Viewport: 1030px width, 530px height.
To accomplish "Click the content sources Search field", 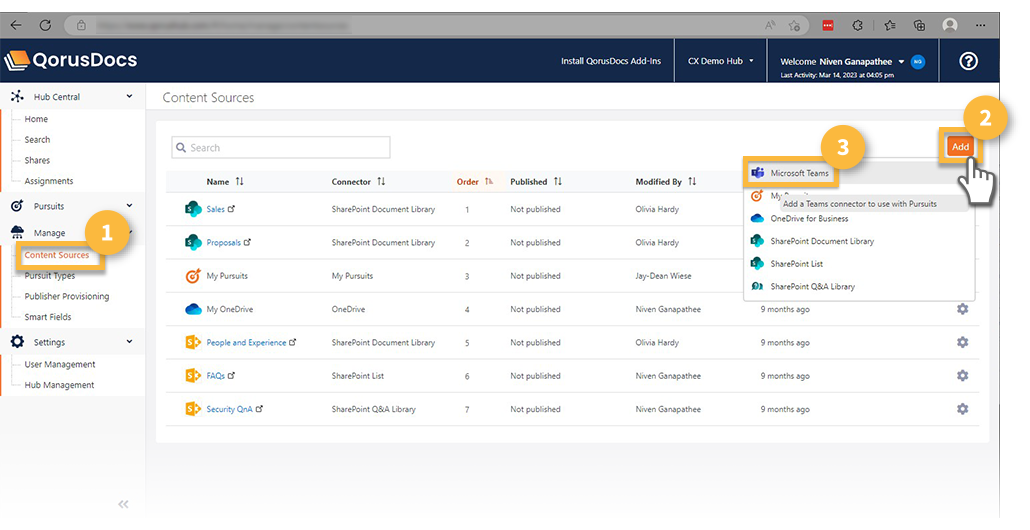I will 281,148.
